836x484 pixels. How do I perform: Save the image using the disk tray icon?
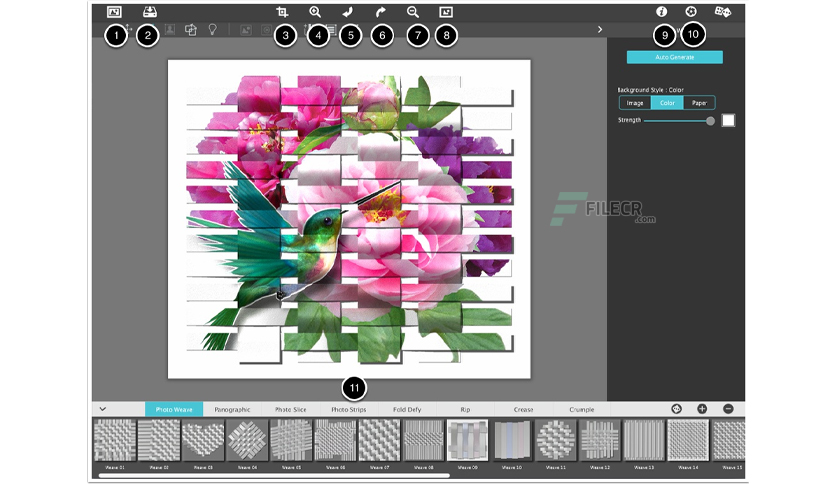tap(150, 12)
